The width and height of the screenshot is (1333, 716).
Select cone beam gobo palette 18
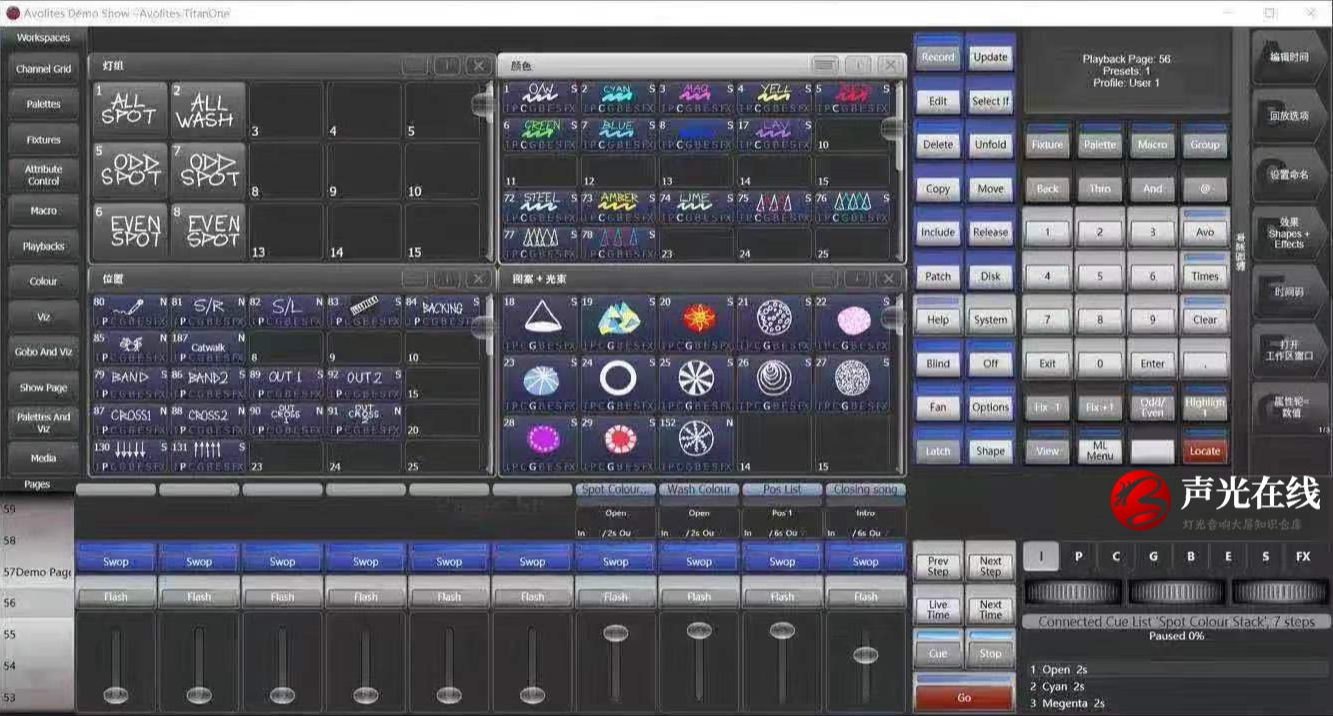[x=540, y=323]
